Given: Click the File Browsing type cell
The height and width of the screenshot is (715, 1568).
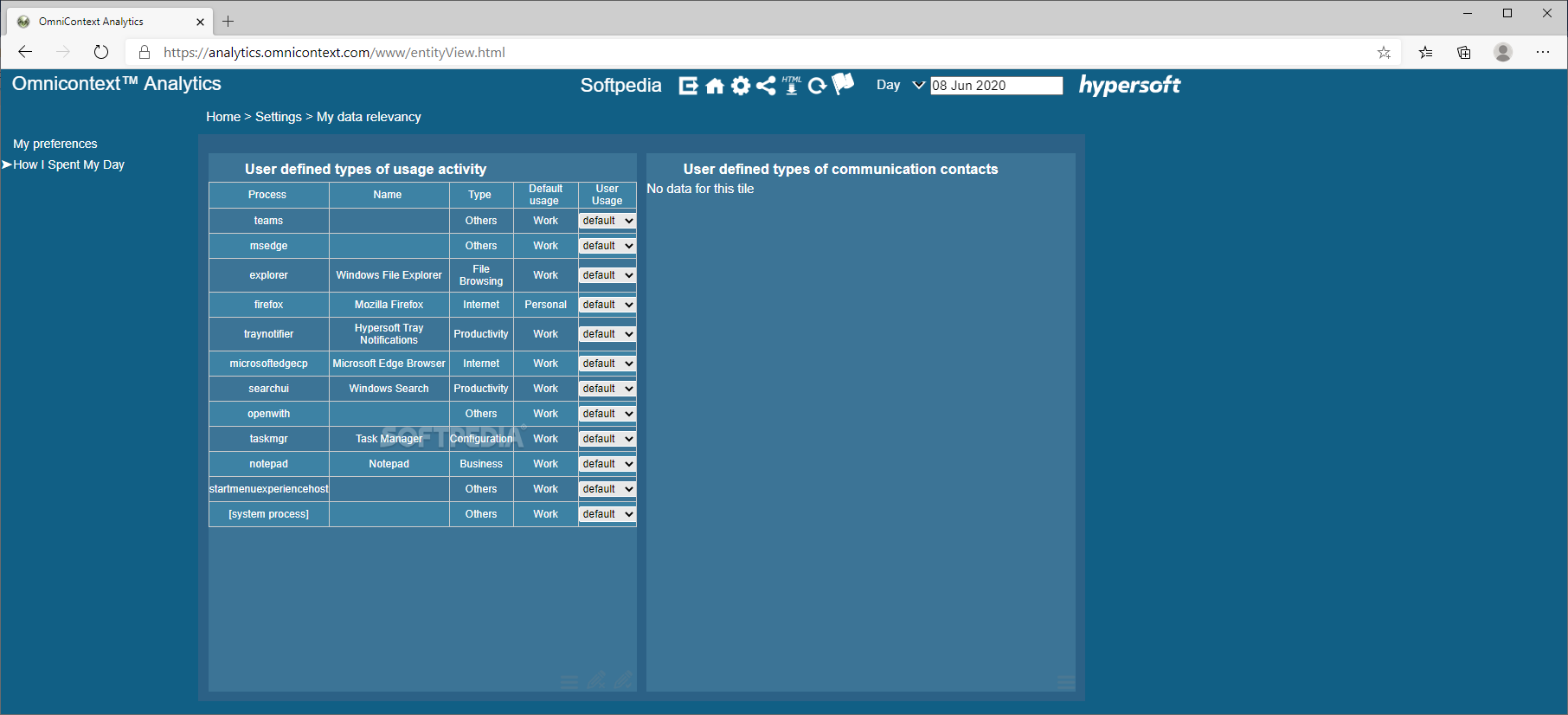Looking at the screenshot, I should pyautogui.click(x=481, y=275).
